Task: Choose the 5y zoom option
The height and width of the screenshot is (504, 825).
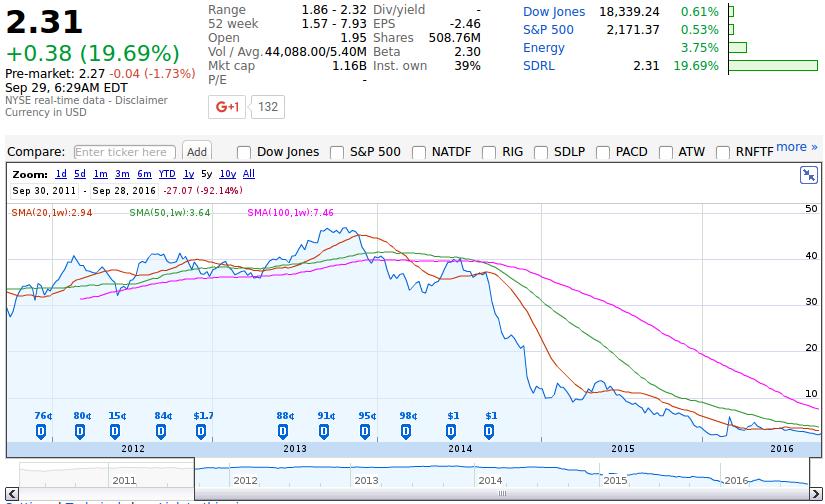Action: tap(207, 174)
